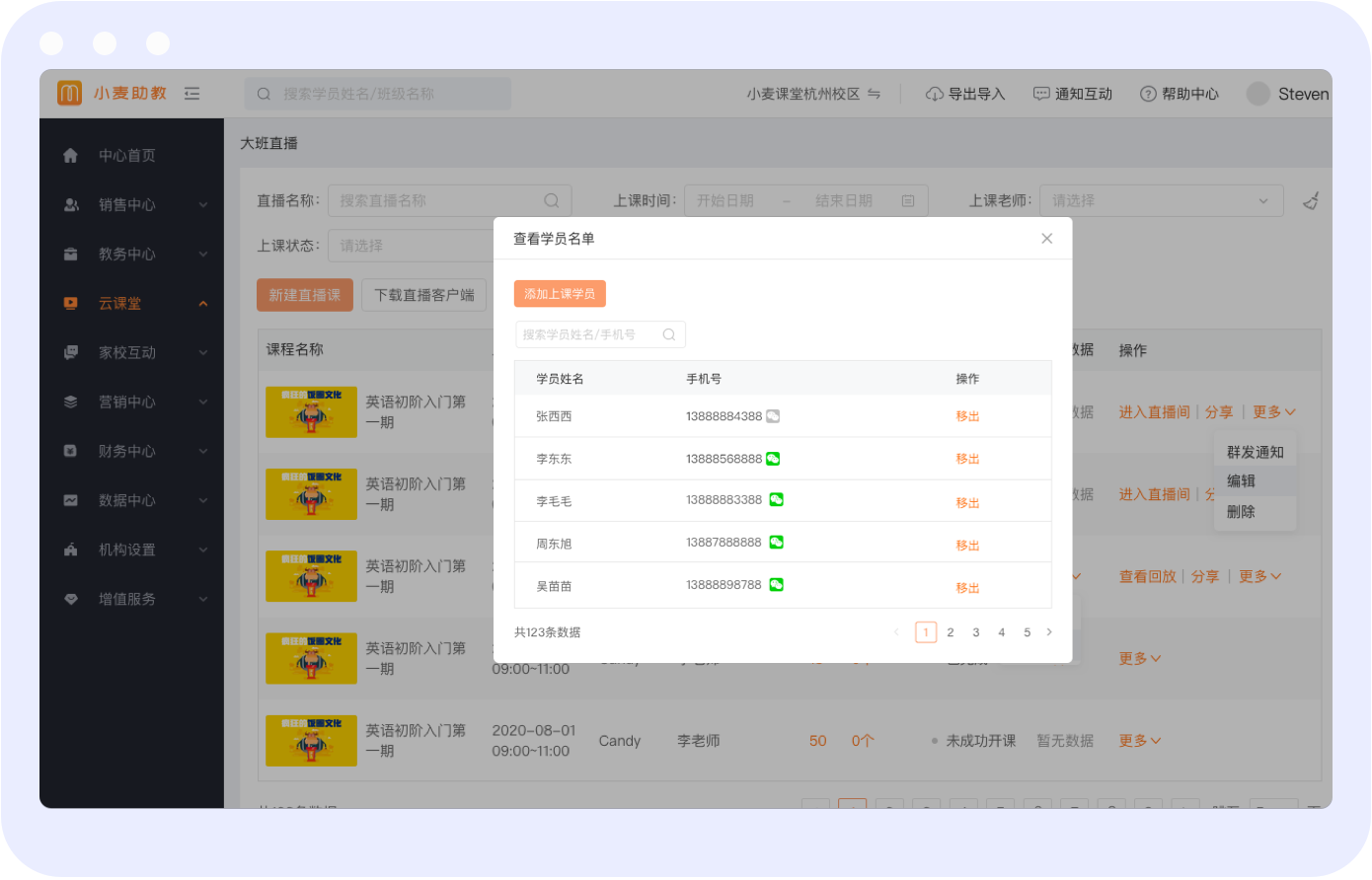
Task: Remove 李东东 with 移出 link
Action: [x=967, y=459]
